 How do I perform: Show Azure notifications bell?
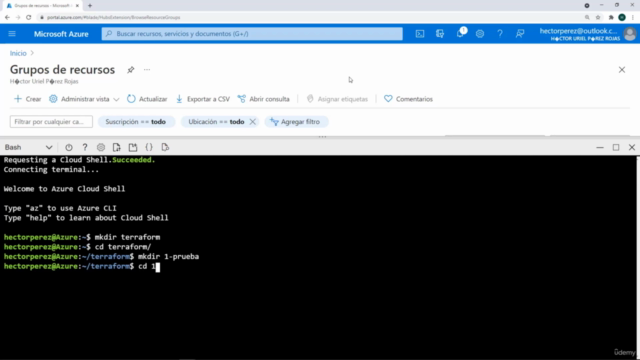coord(460,33)
